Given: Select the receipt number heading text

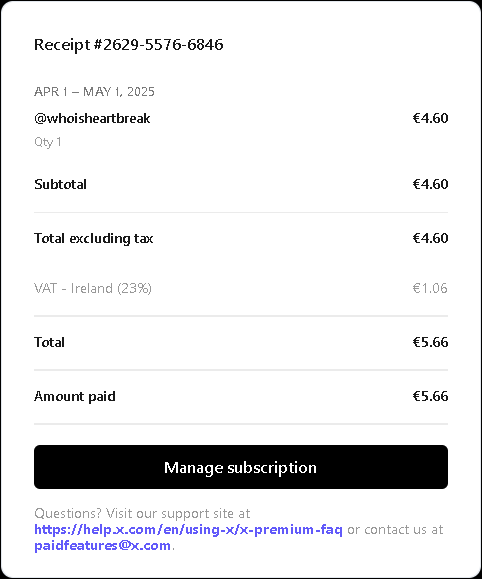Looking at the screenshot, I should pos(129,45).
